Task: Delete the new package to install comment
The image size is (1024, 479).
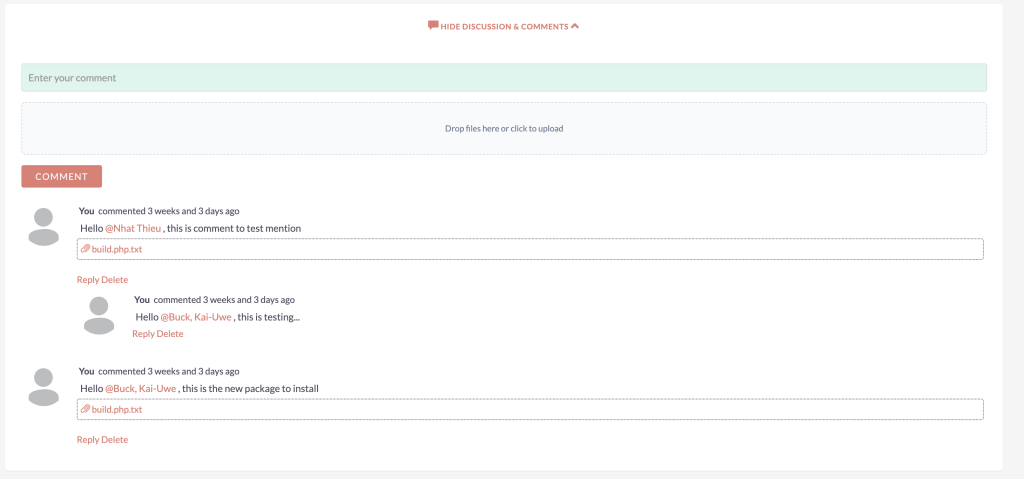Action: (x=115, y=440)
